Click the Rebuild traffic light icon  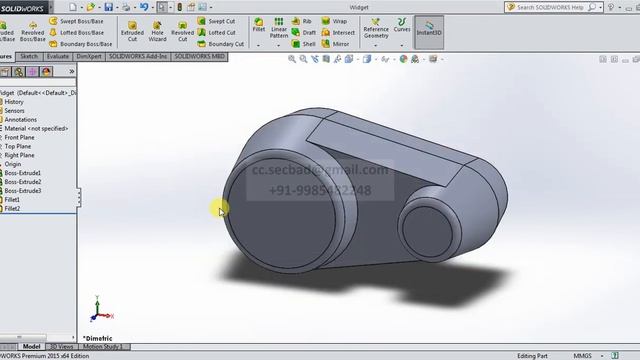coord(180,7)
